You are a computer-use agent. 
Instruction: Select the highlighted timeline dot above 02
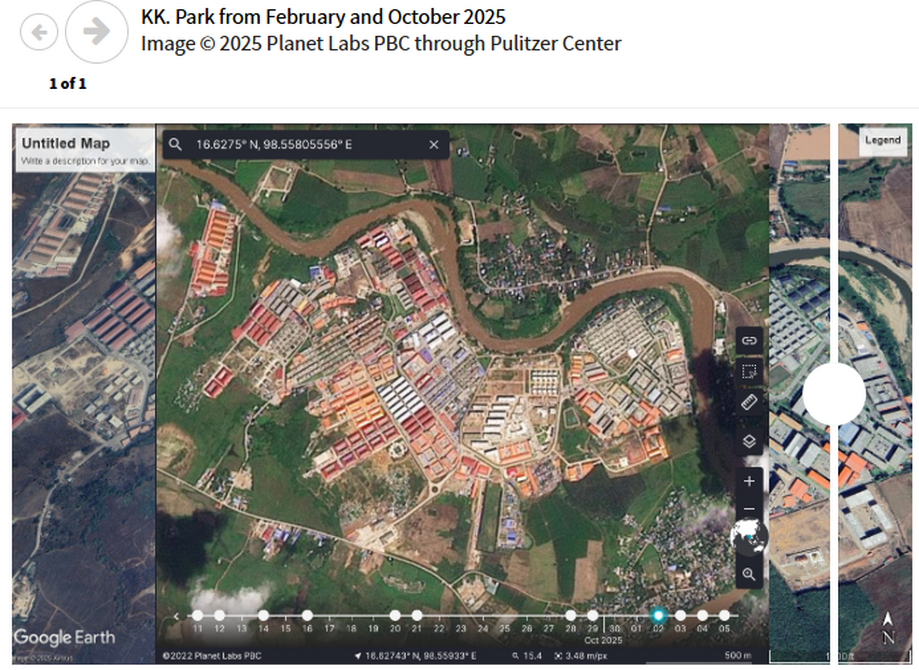point(658,615)
